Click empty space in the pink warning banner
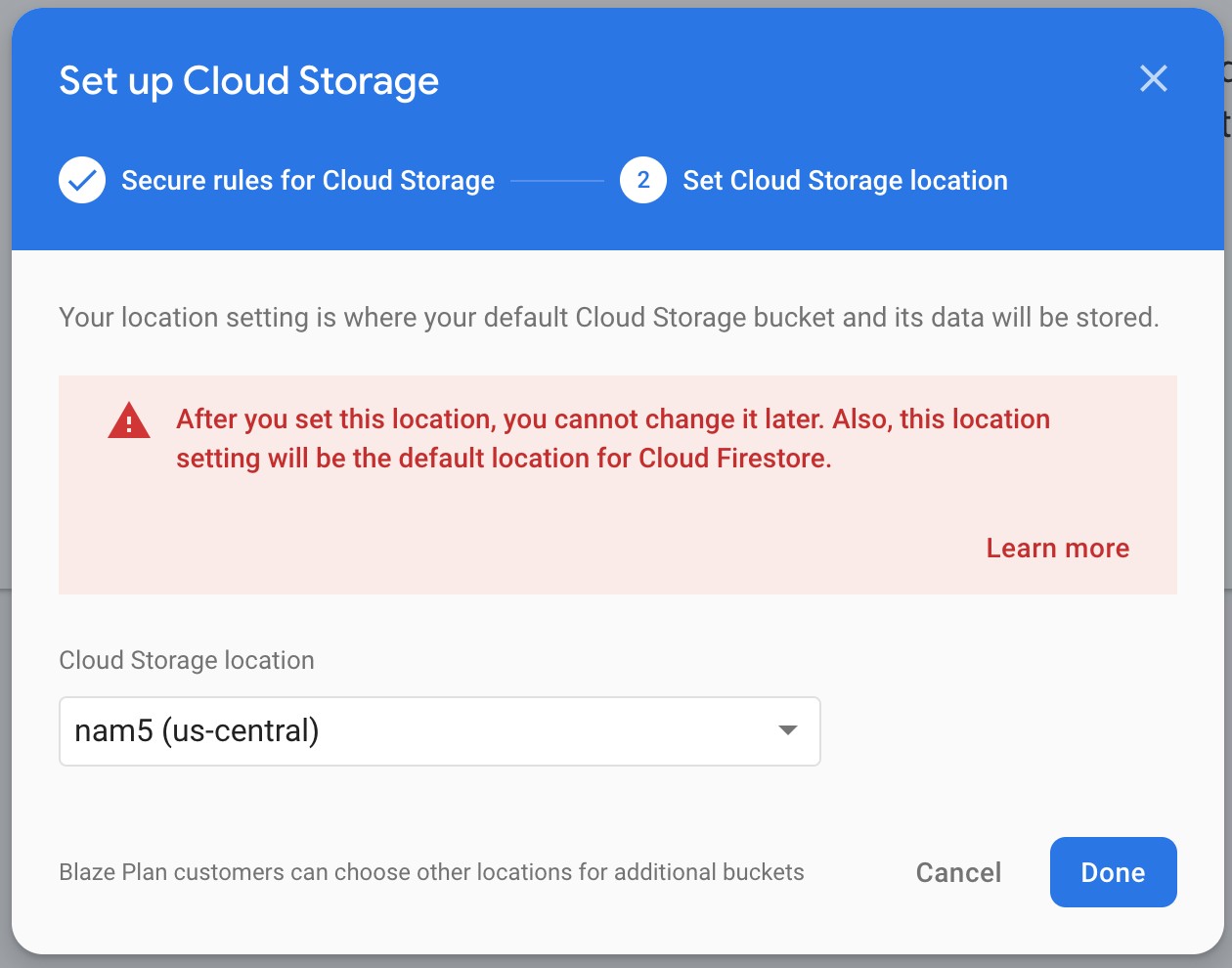 489,548
